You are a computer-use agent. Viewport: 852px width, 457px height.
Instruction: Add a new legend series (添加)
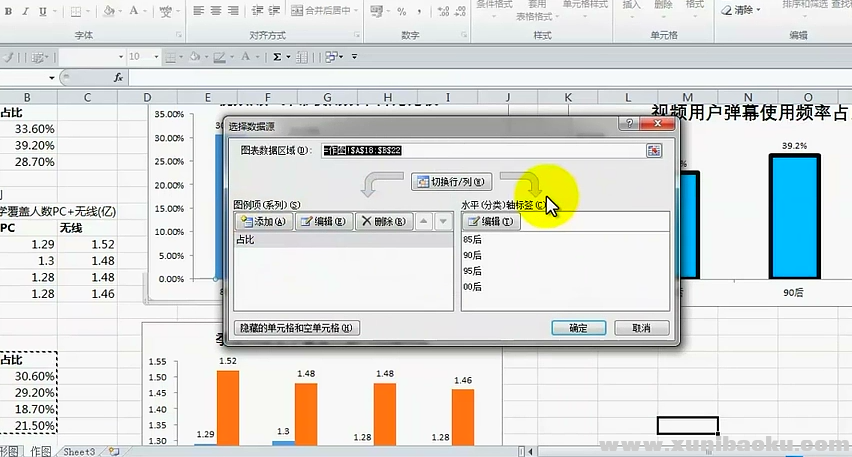pos(262,222)
